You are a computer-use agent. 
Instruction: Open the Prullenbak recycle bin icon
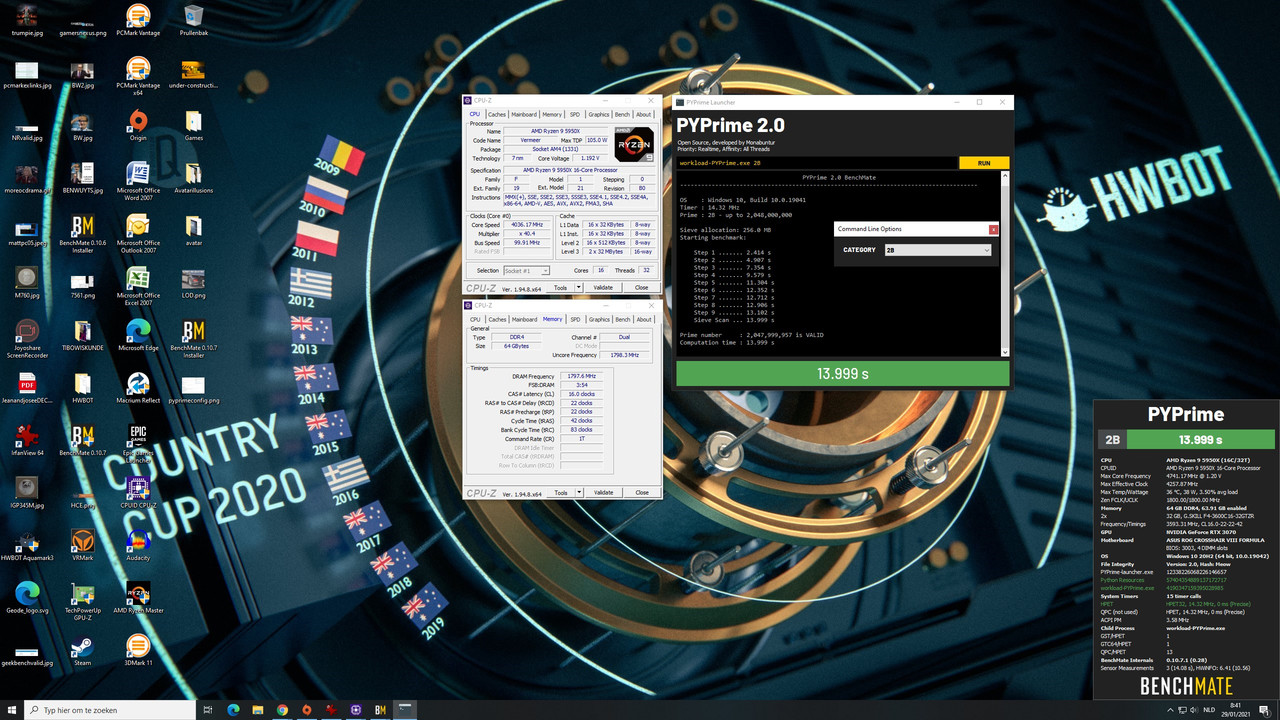194,20
